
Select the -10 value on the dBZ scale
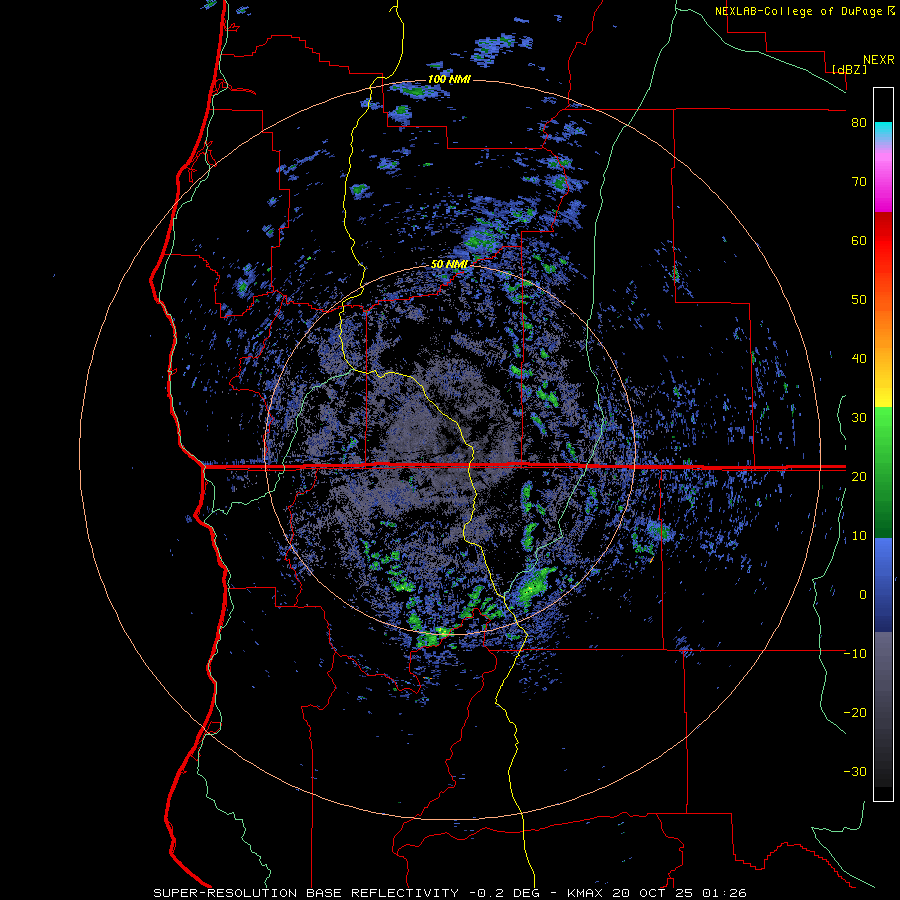click(x=855, y=654)
